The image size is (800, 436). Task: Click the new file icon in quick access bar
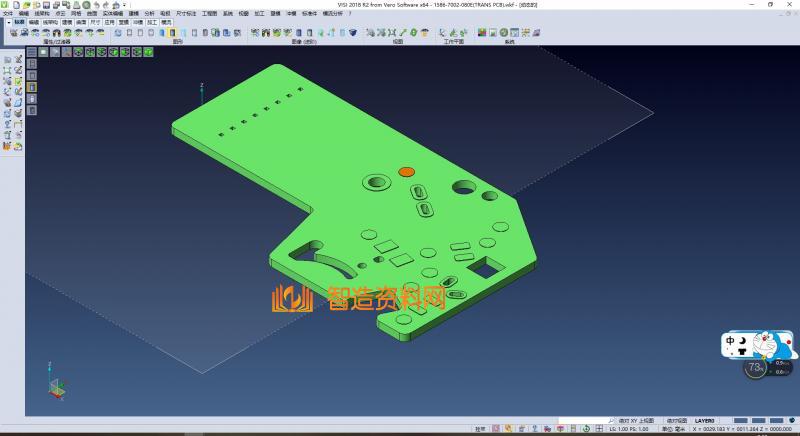point(15,4)
